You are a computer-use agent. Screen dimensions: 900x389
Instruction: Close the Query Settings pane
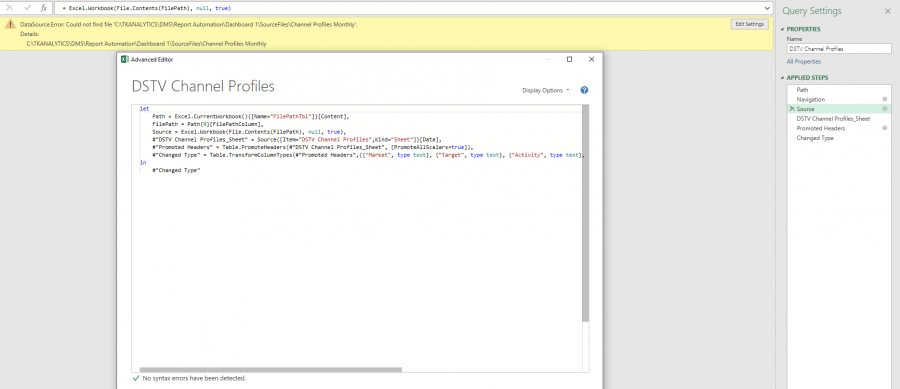pos(887,11)
